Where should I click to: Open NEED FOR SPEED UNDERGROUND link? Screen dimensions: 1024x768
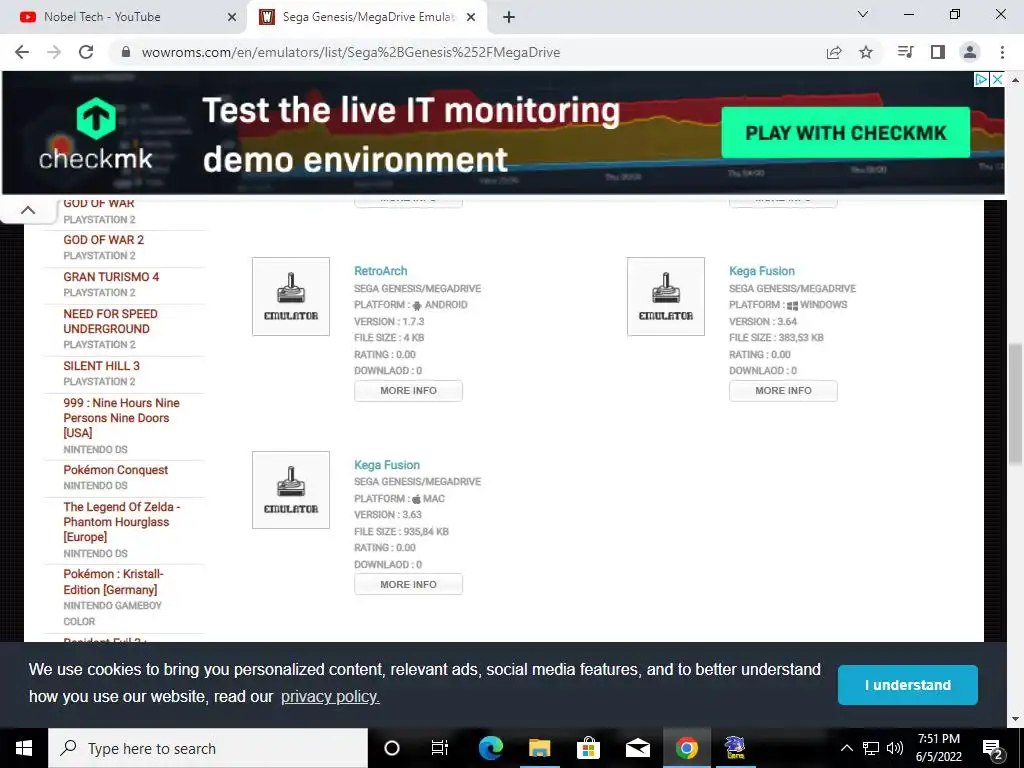point(110,321)
